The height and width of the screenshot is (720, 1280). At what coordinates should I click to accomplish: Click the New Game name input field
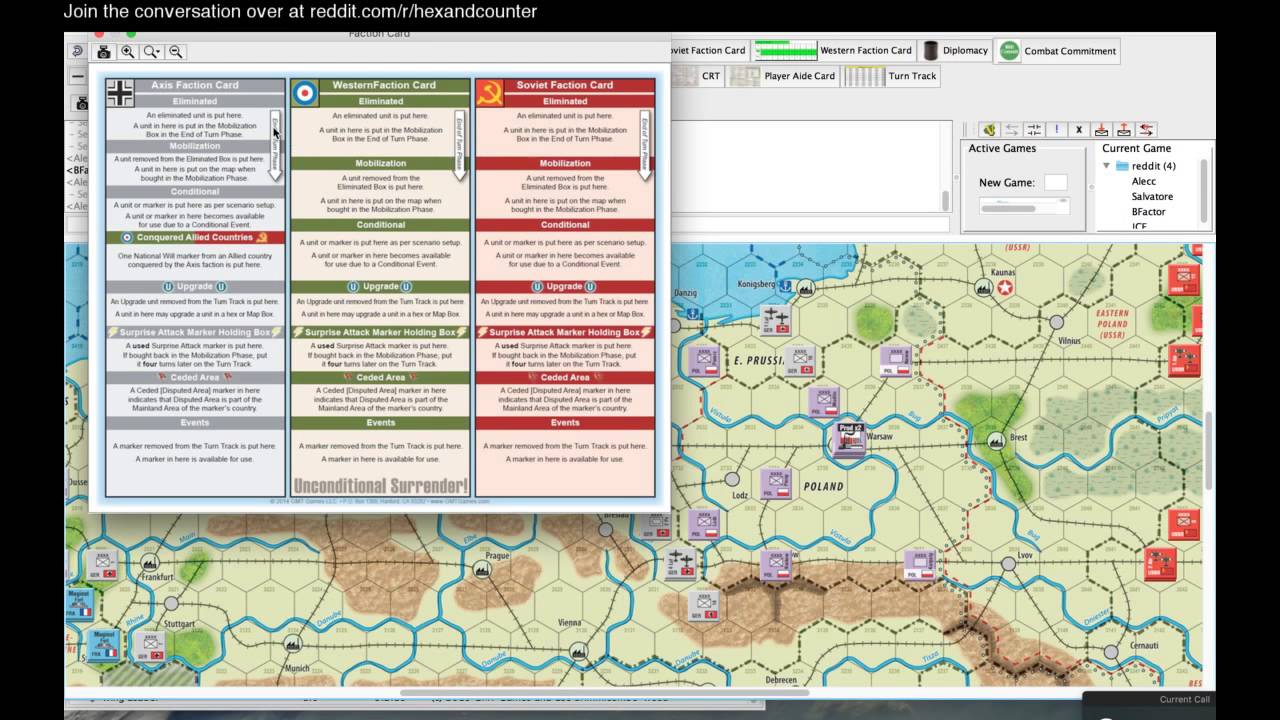pos(1055,182)
